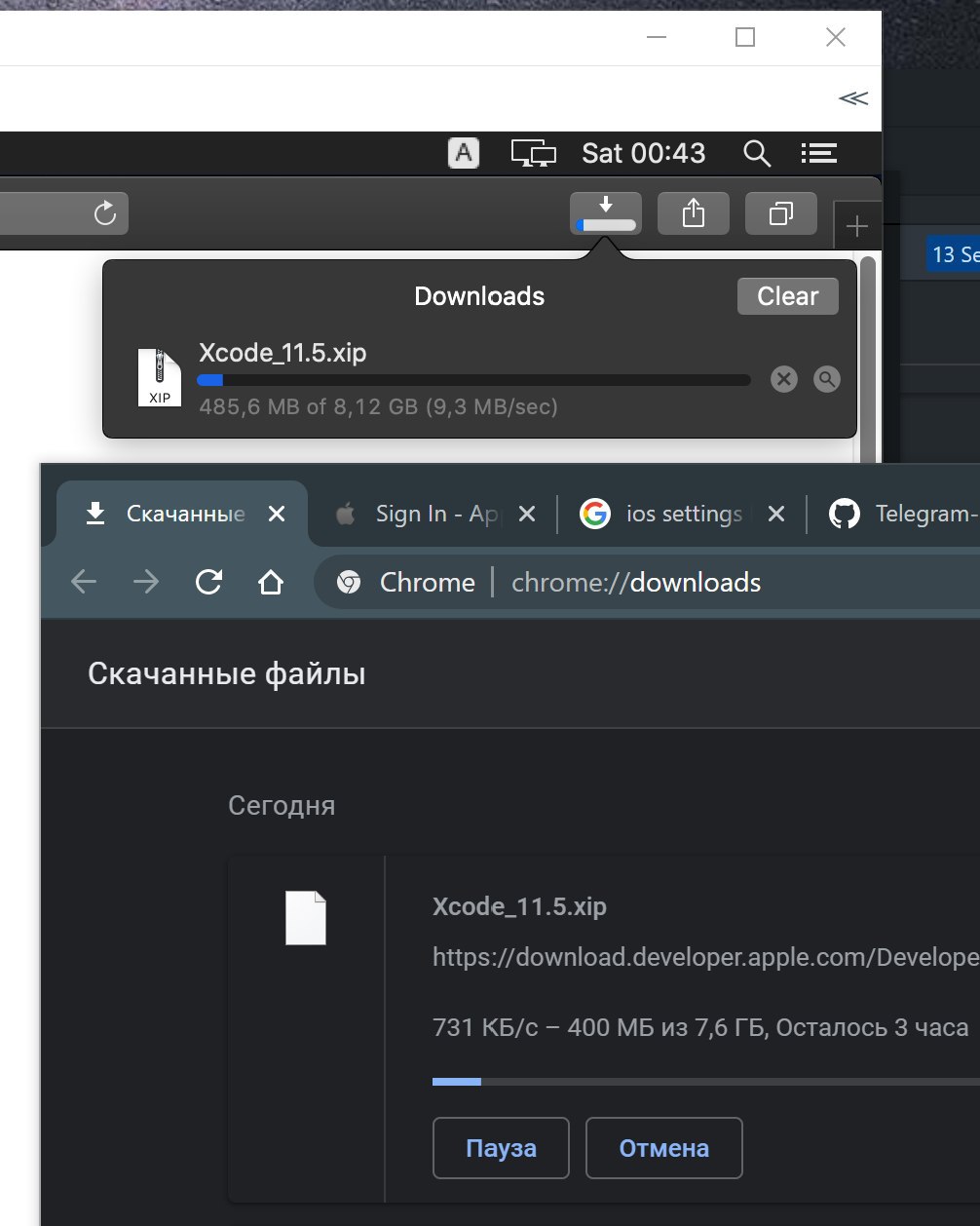Go back in Chrome
This screenshot has width=980, height=1226.
pos(84,583)
